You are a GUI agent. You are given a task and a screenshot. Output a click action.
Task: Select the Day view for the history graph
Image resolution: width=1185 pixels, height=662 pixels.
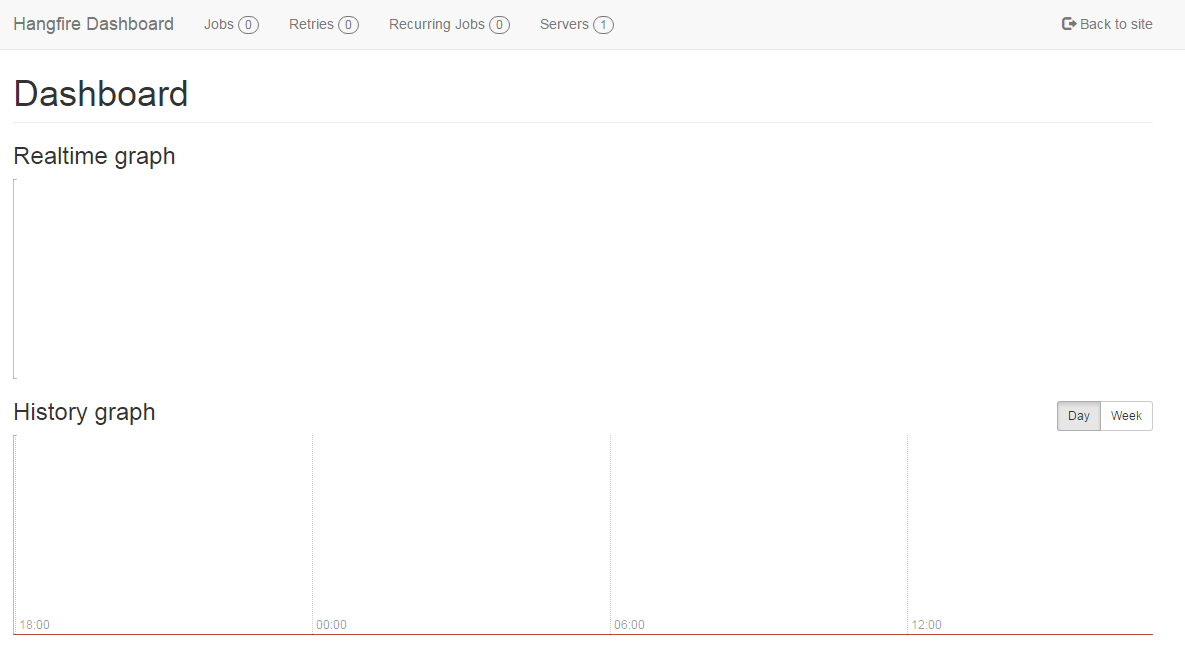tap(1078, 415)
